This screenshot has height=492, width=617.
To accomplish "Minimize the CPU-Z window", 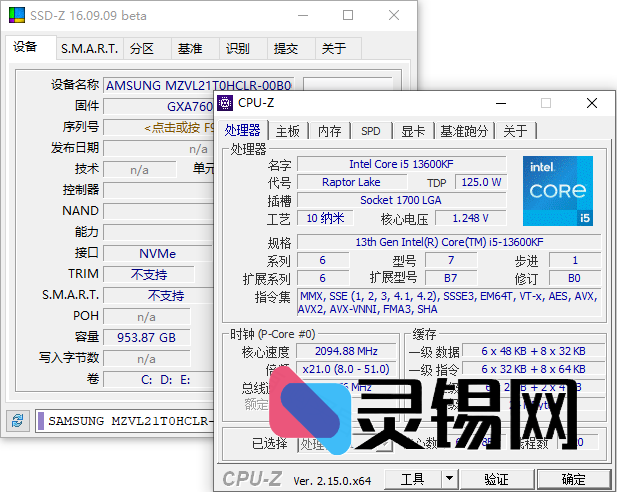I will click(x=501, y=103).
